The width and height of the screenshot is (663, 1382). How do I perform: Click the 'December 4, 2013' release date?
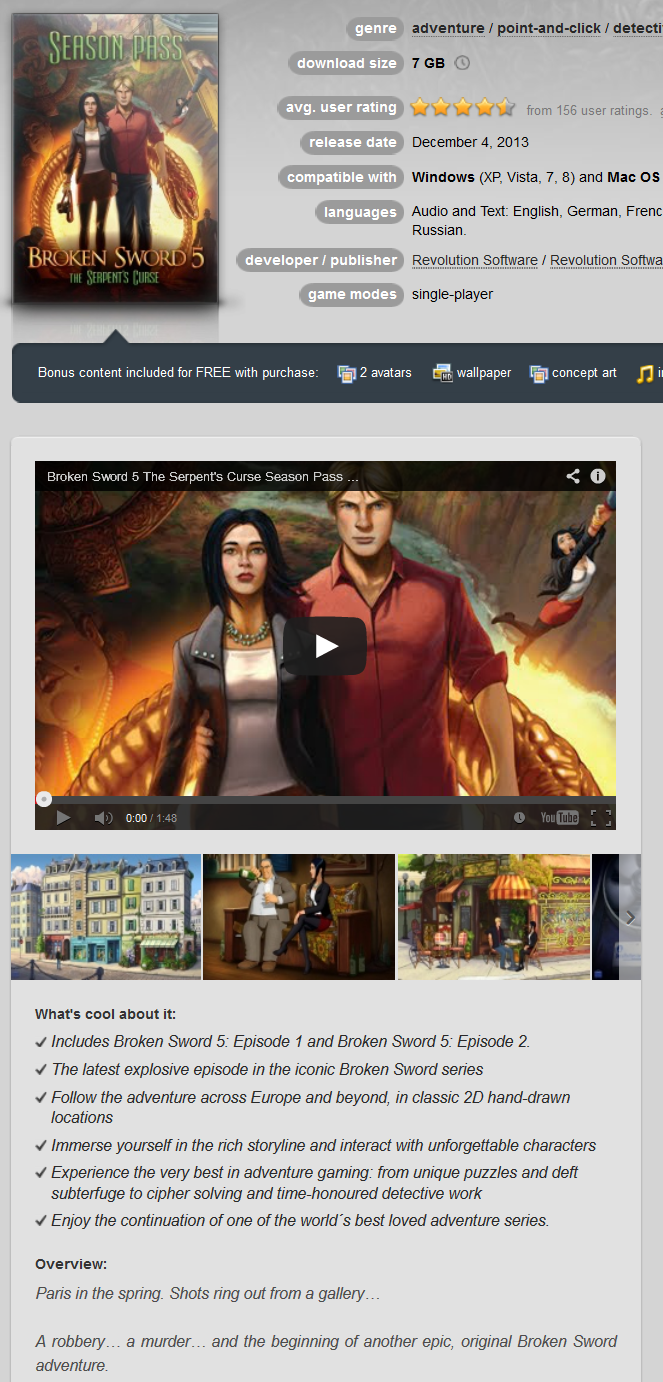click(x=470, y=142)
